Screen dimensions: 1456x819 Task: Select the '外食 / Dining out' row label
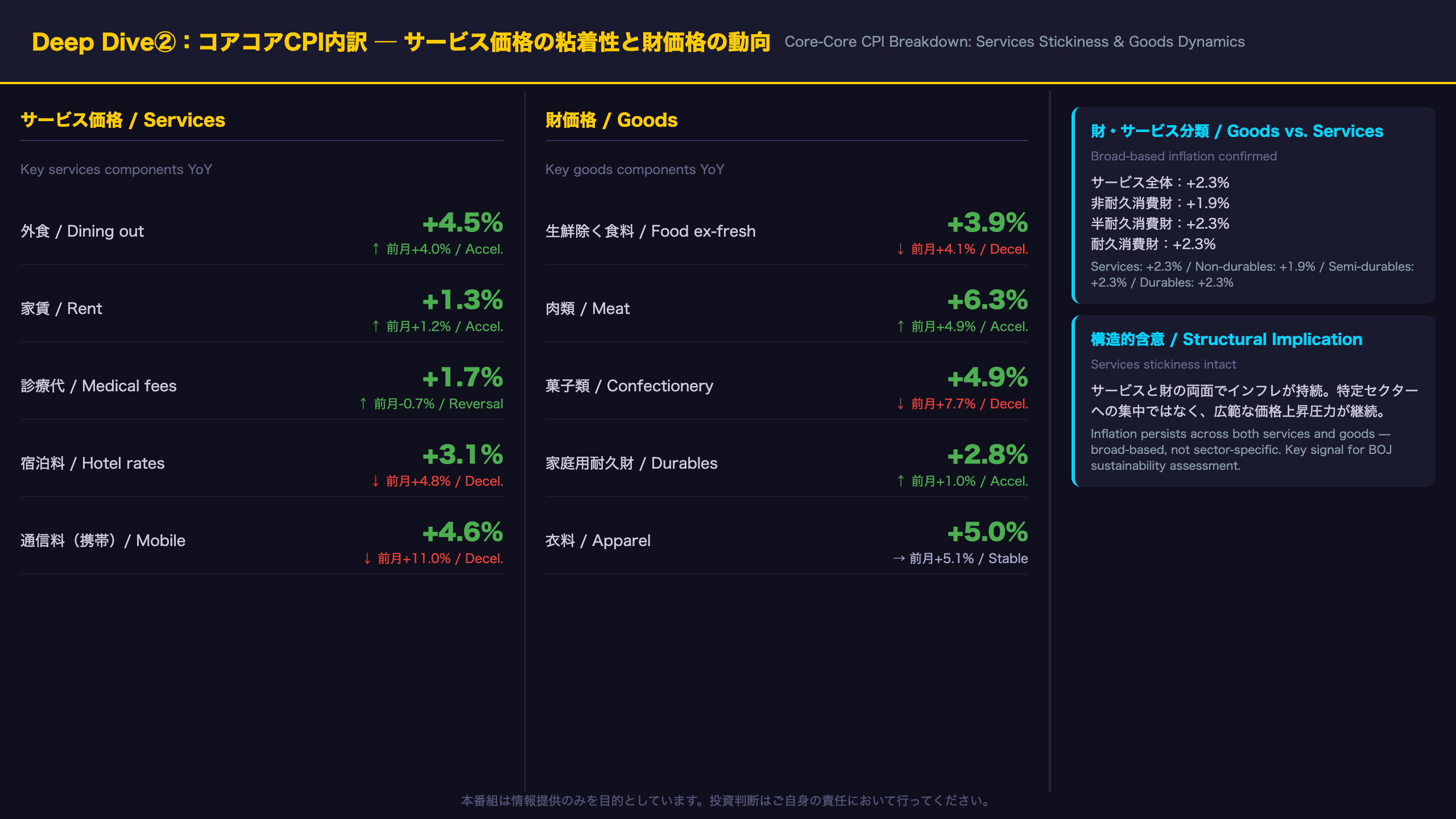(82, 231)
